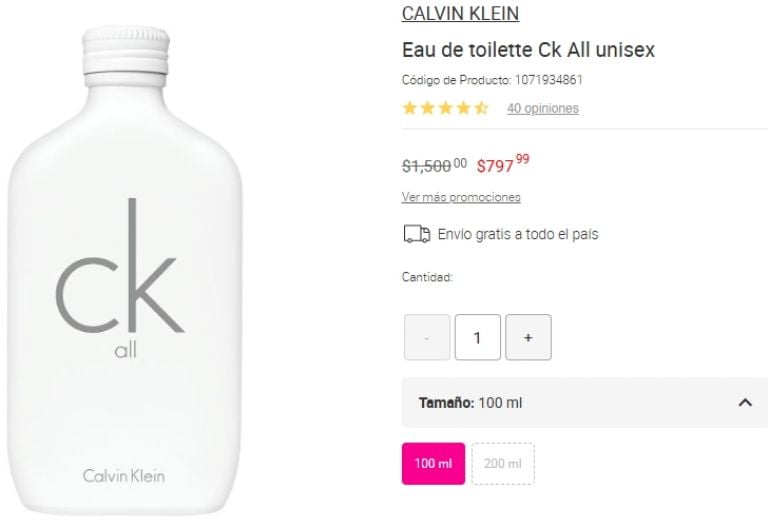Increase quantity with the plus button
The image size is (768, 527).
528,337
